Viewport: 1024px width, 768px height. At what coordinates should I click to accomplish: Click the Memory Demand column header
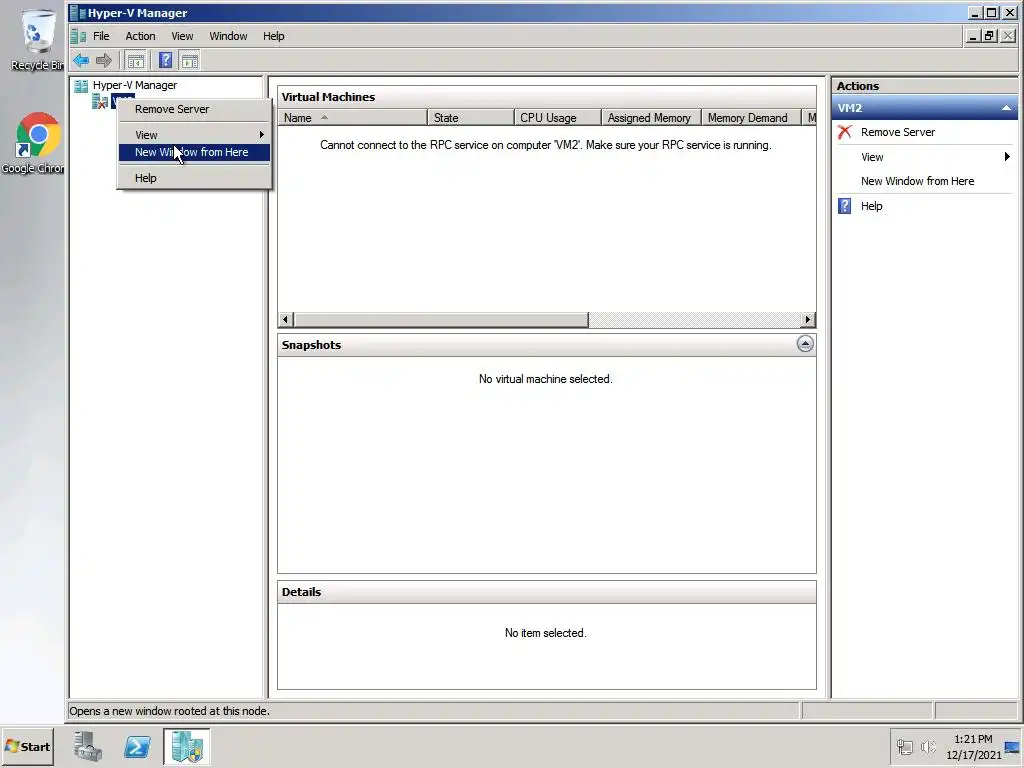(x=751, y=118)
